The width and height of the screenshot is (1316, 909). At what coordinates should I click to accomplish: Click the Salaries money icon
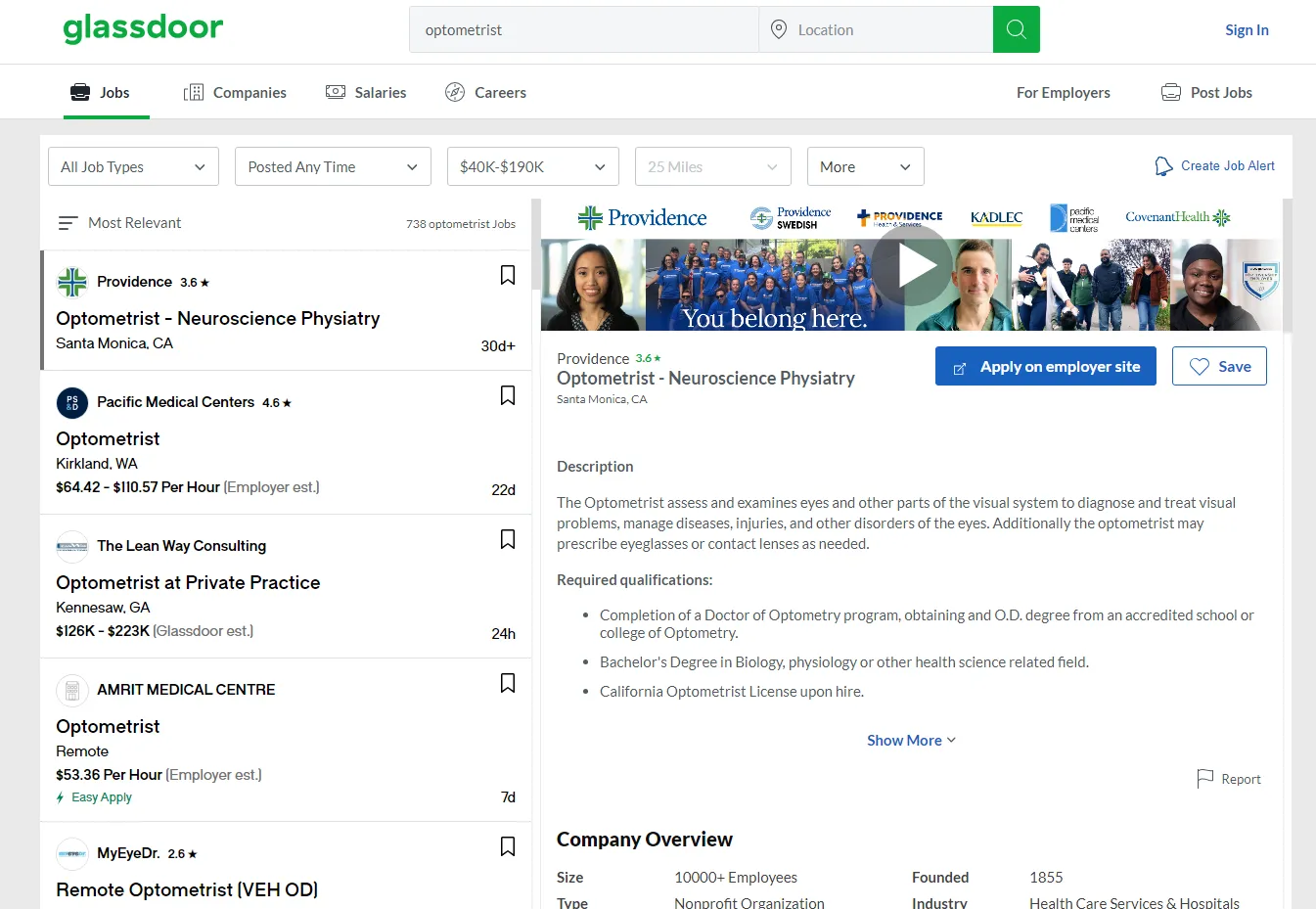click(336, 92)
